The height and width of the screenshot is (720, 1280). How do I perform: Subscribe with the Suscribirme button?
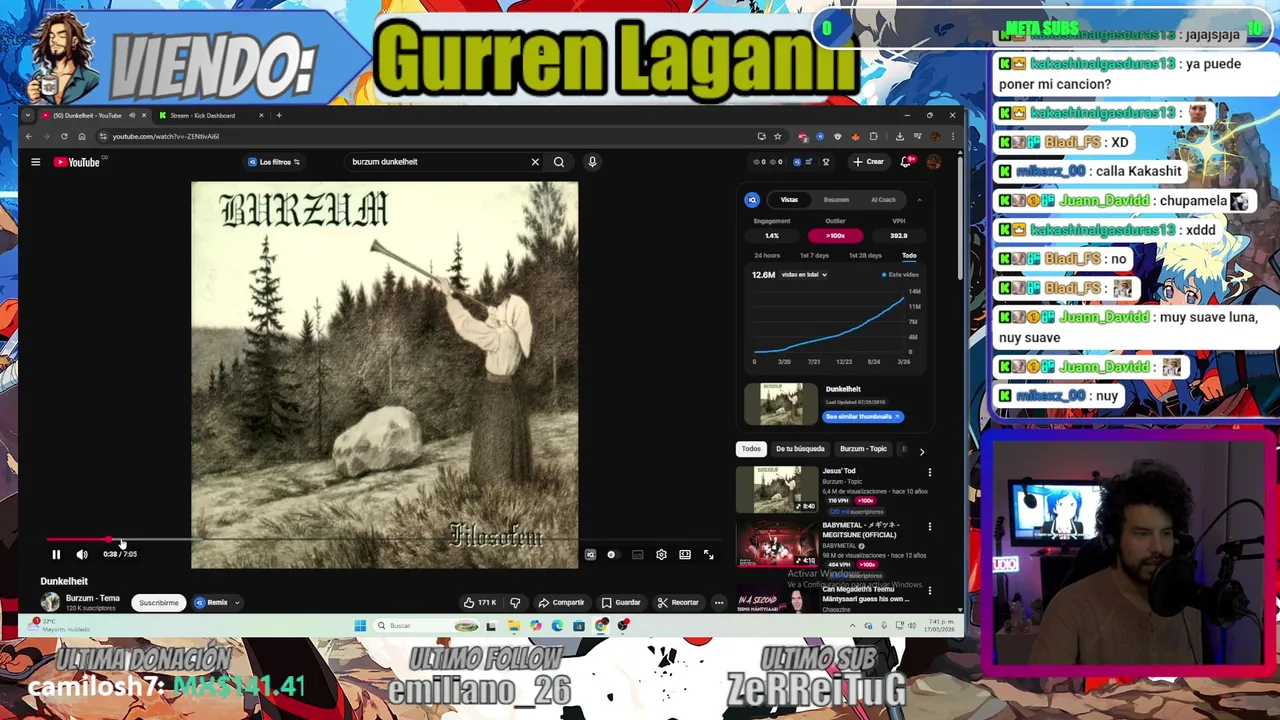point(159,602)
